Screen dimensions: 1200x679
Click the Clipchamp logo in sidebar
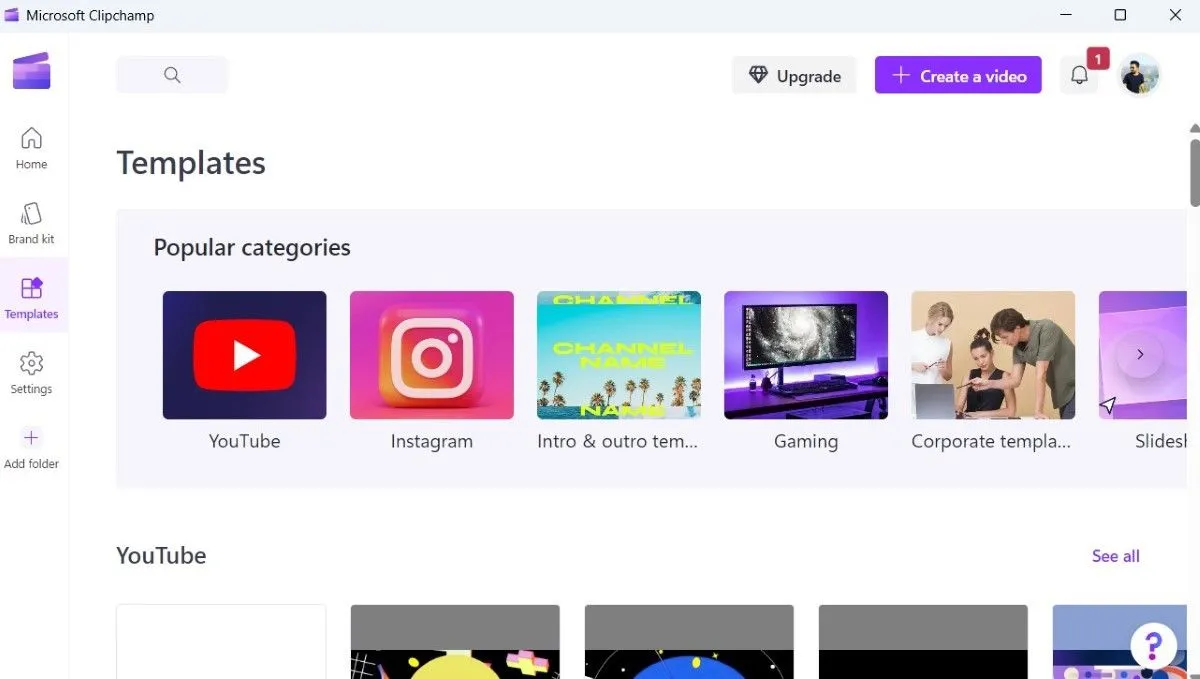pyautogui.click(x=31, y=71)
